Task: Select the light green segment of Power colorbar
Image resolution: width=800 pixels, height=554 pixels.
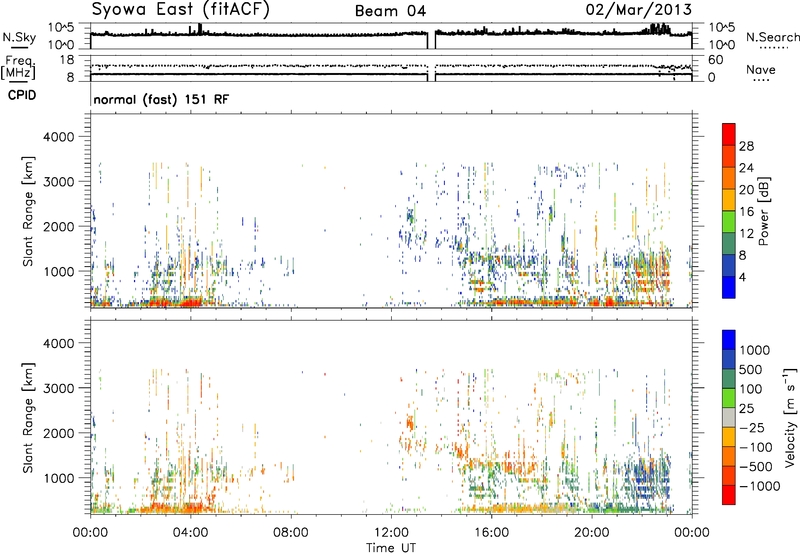Action: pos(729,222)
